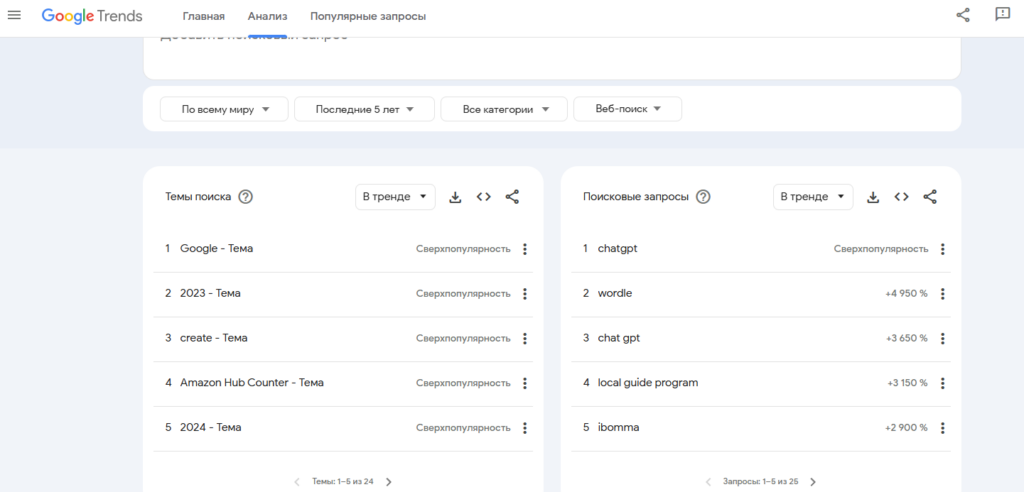The image size is (1024, 492).
Task: Get embed code for Темы поиска card
Action: coord(483,197)
